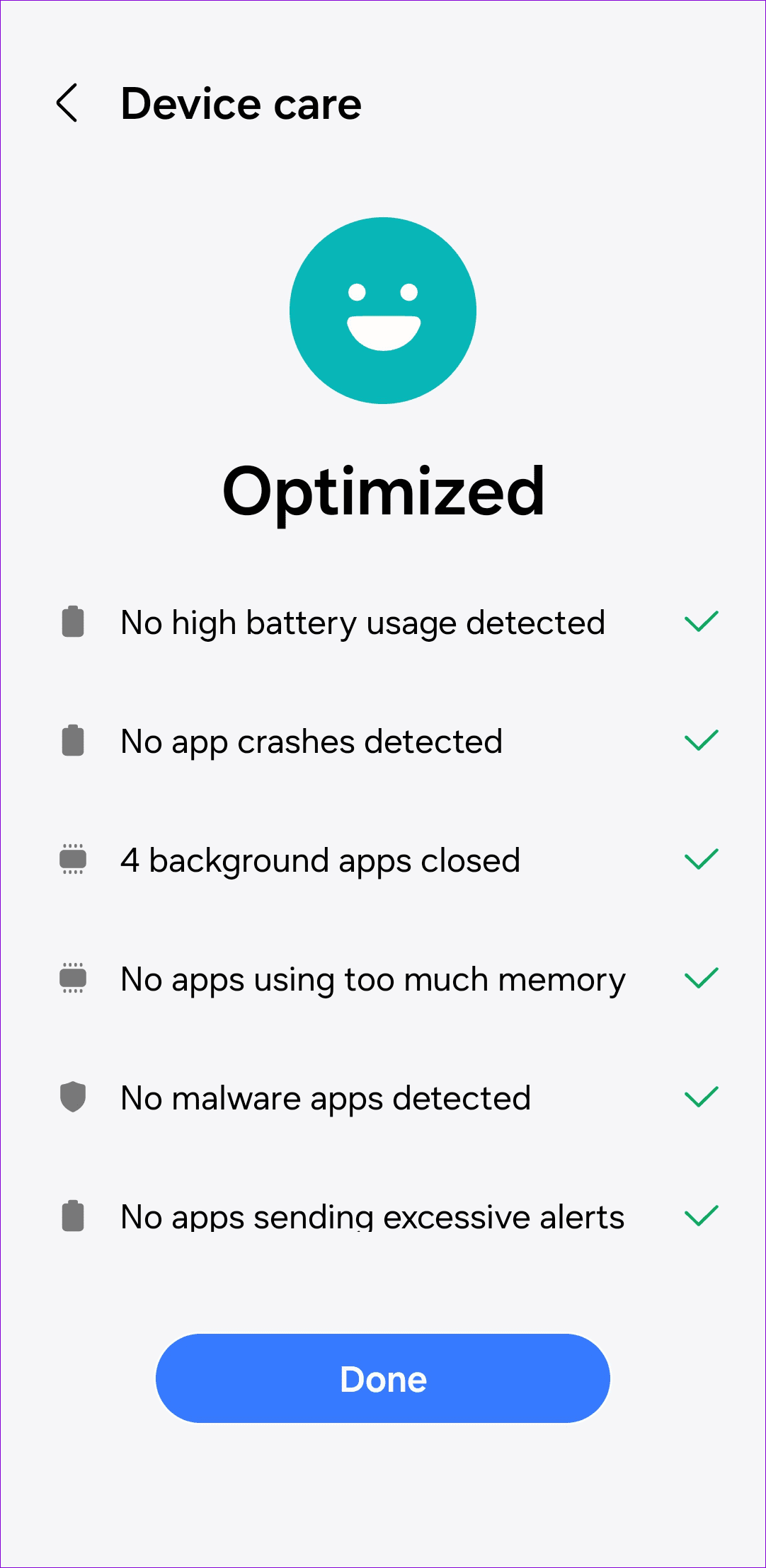Tap battery icon beside app crashes row
The image size is (766, 1568).
pyautogui.click(x=73, y=741)
